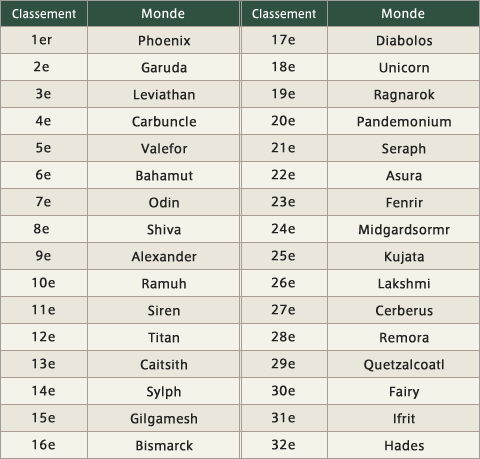Select the Alexander world entry
480x459 pixels.
tap(164, 256)
